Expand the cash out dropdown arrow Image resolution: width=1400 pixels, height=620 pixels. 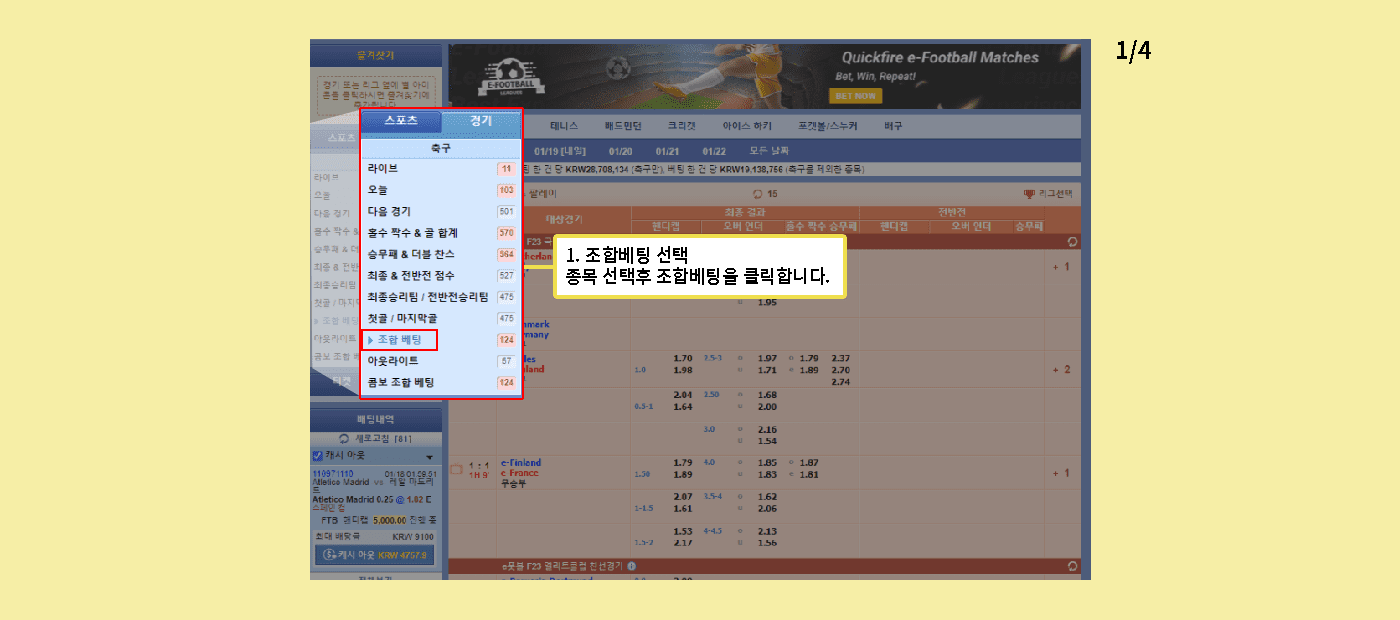[429, 457]
